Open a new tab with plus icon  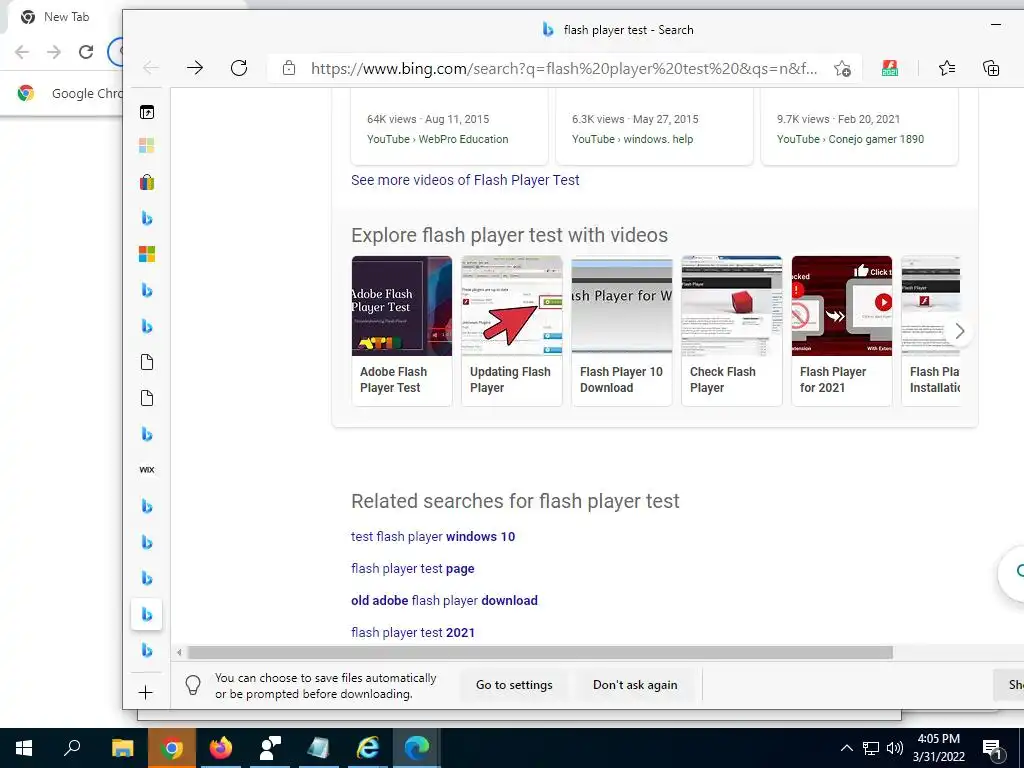click(146, 692)
